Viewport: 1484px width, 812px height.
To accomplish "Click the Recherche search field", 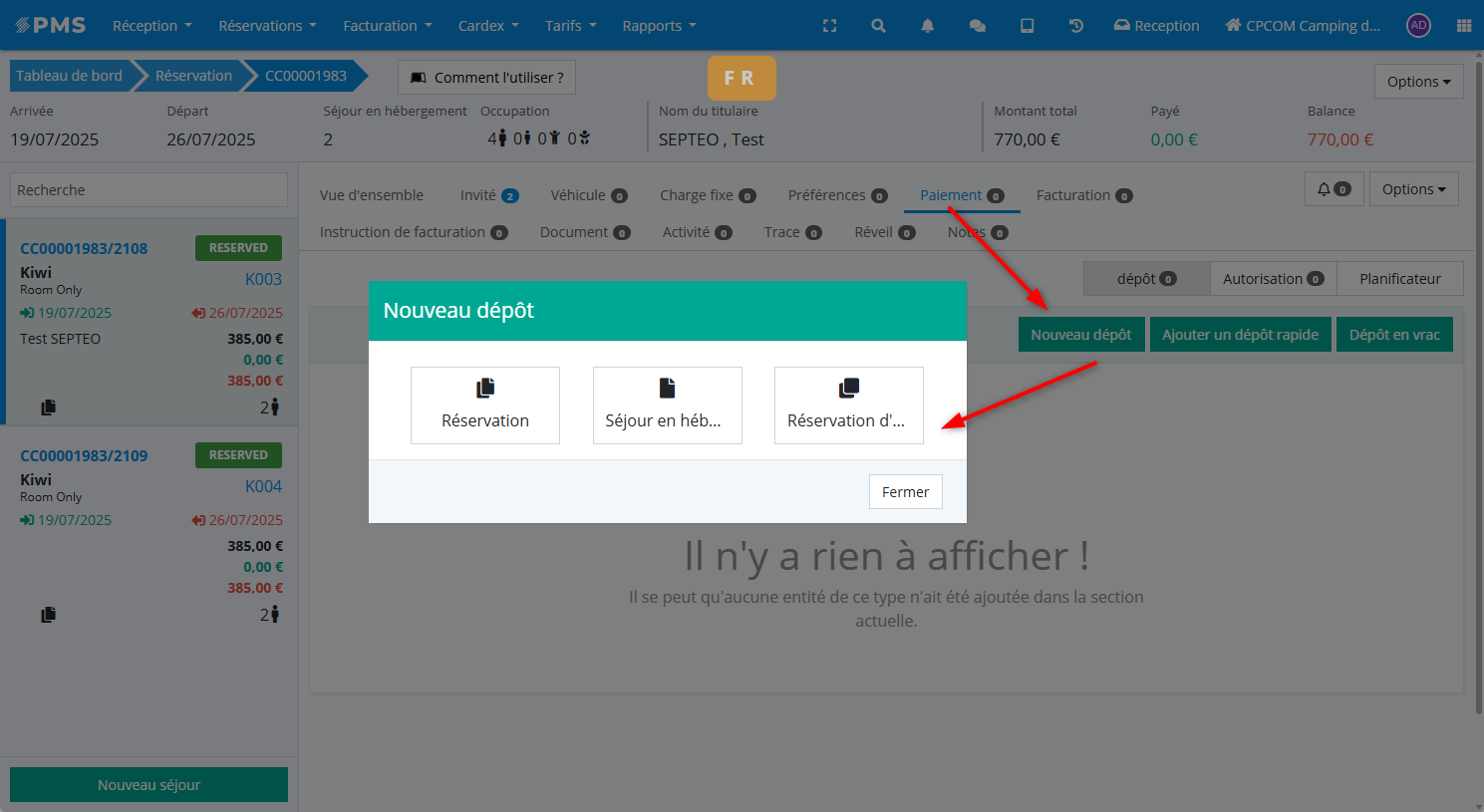I will tap(148, 190).
